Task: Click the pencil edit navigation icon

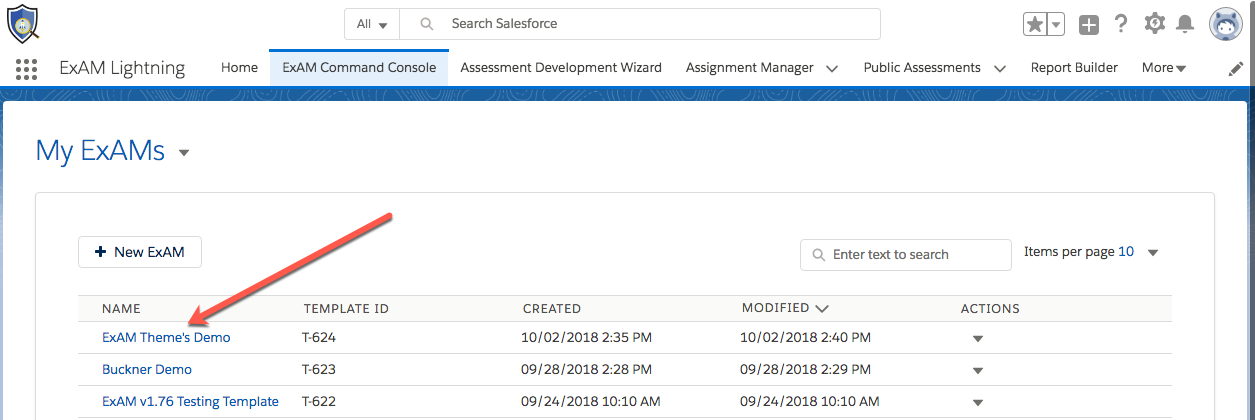Action: click(x=1236, y=69)
